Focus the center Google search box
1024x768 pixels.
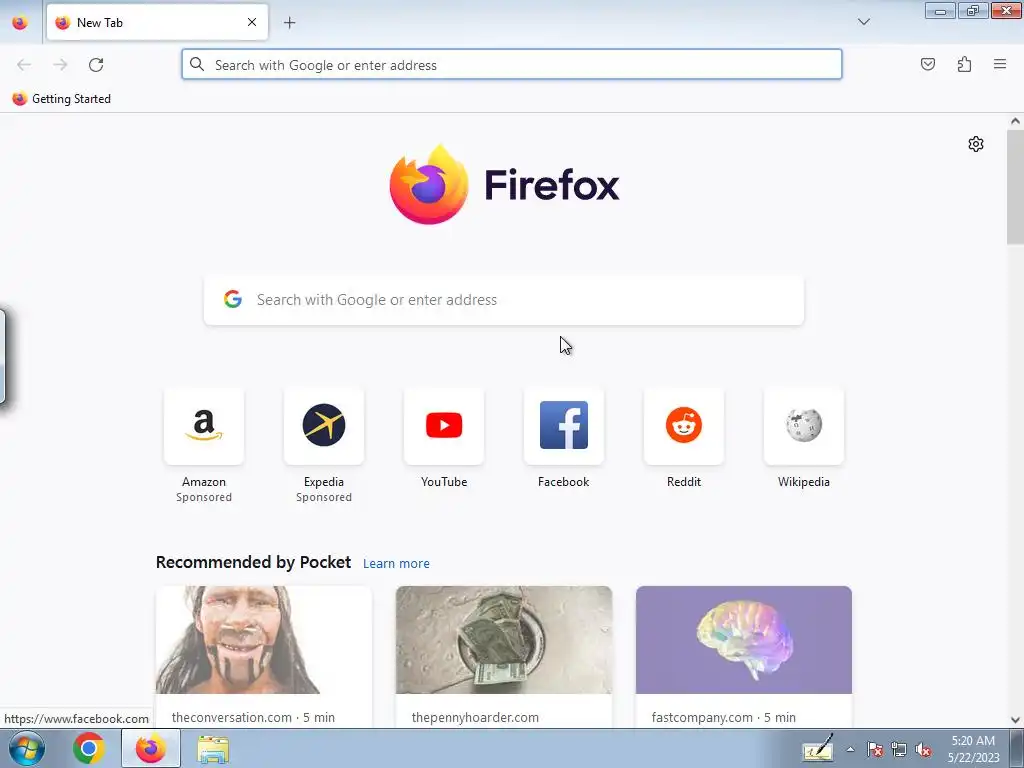coord(504,300)
